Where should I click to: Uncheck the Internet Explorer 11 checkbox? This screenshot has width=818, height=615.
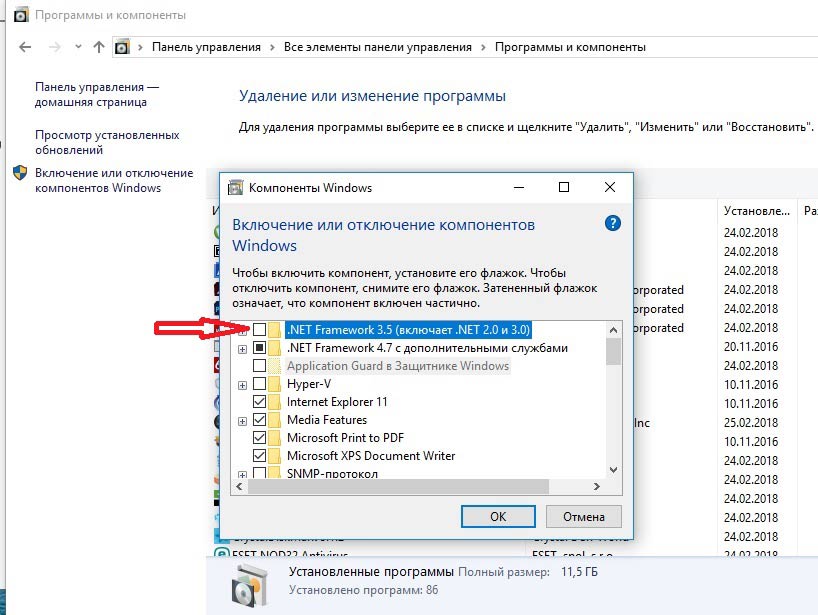tap(259, 402)
